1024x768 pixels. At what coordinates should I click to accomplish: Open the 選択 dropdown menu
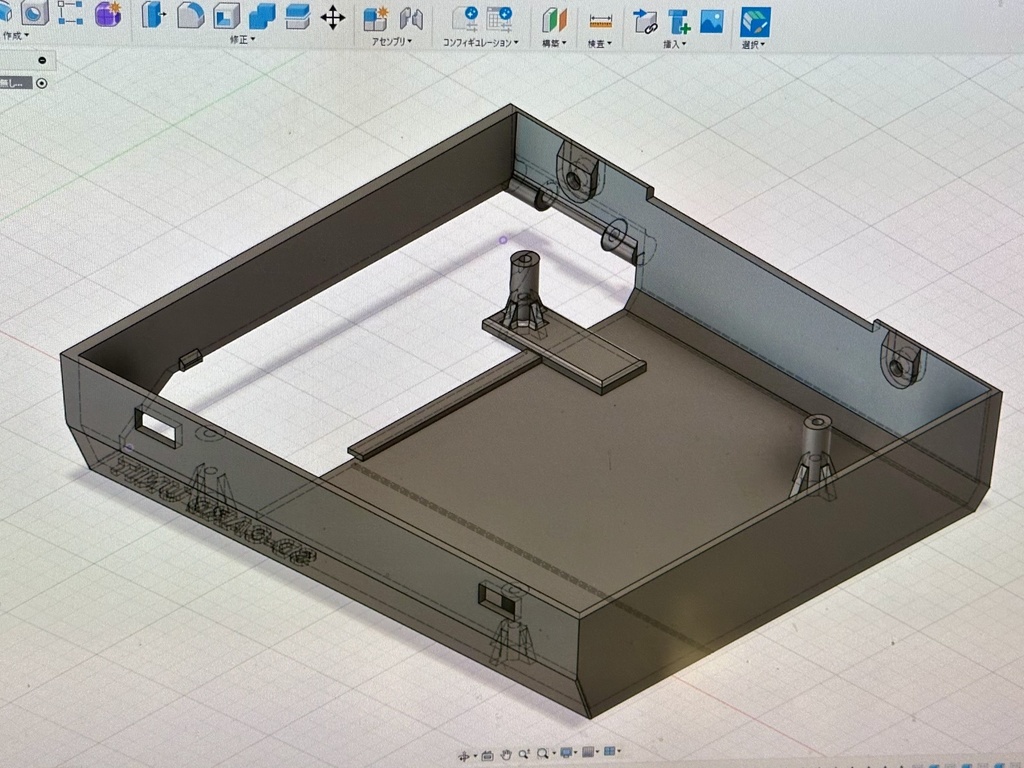click(753, 45)
